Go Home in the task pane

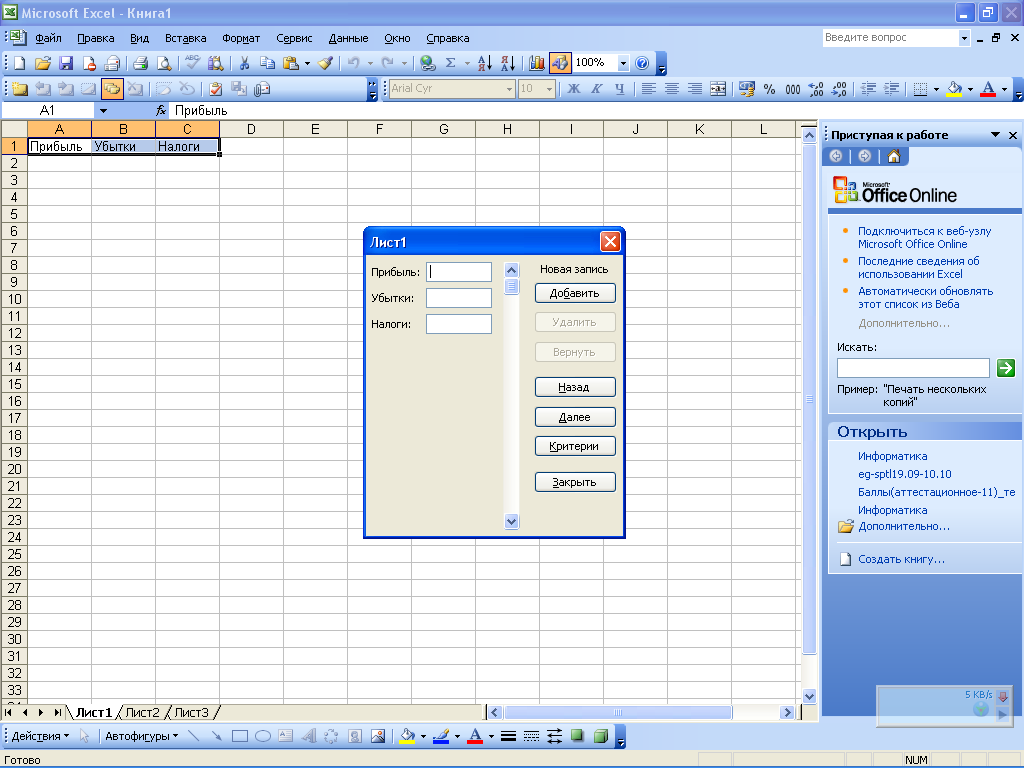893,156
